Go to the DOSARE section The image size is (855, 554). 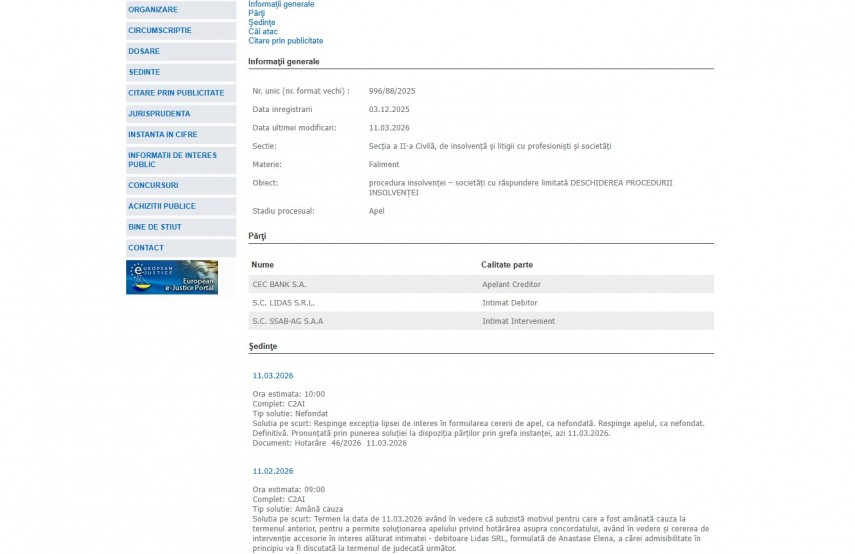pos(144,51)
